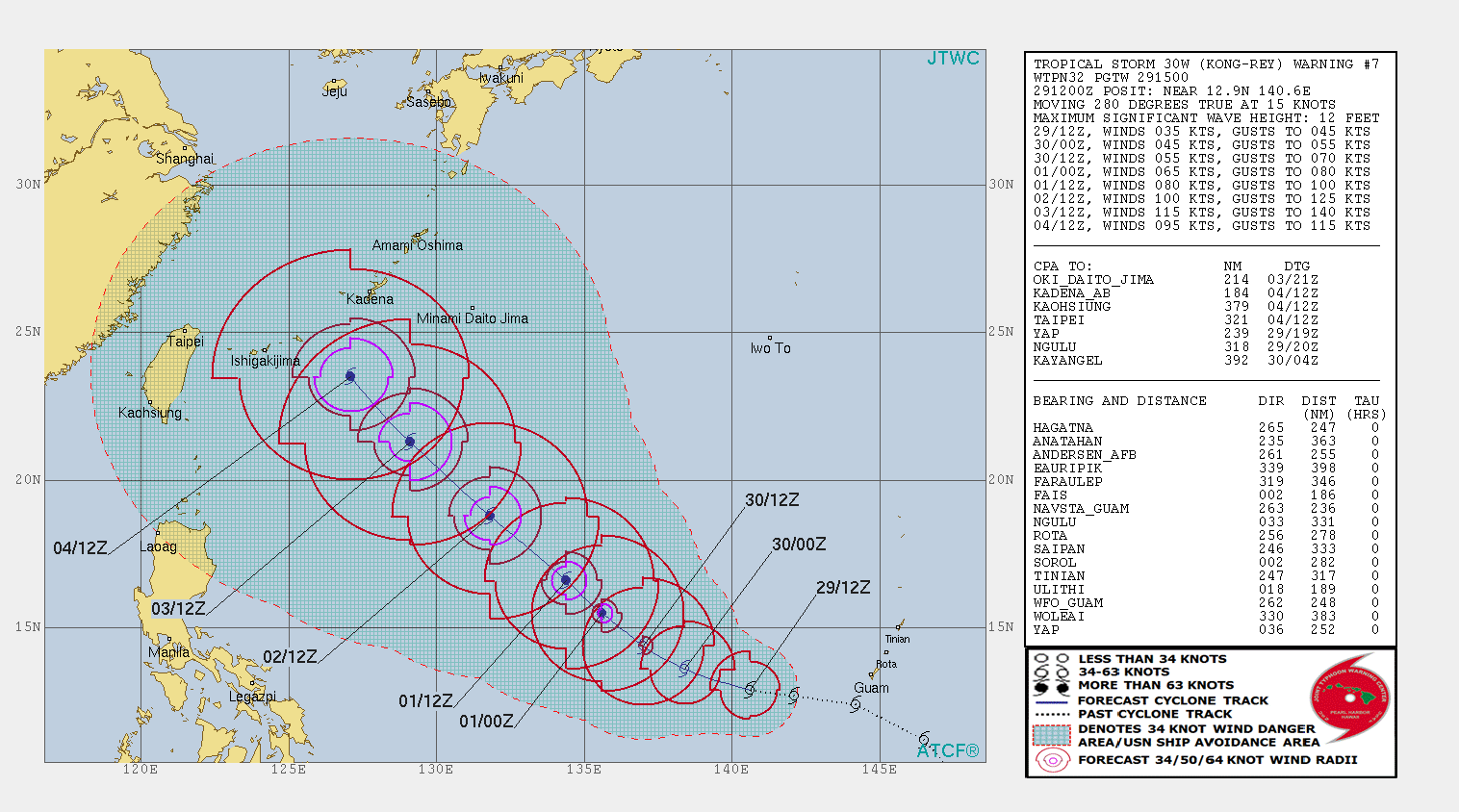Click the Manila label
Viewport: 1459px width, 812px height.
(x=169, y=652)
